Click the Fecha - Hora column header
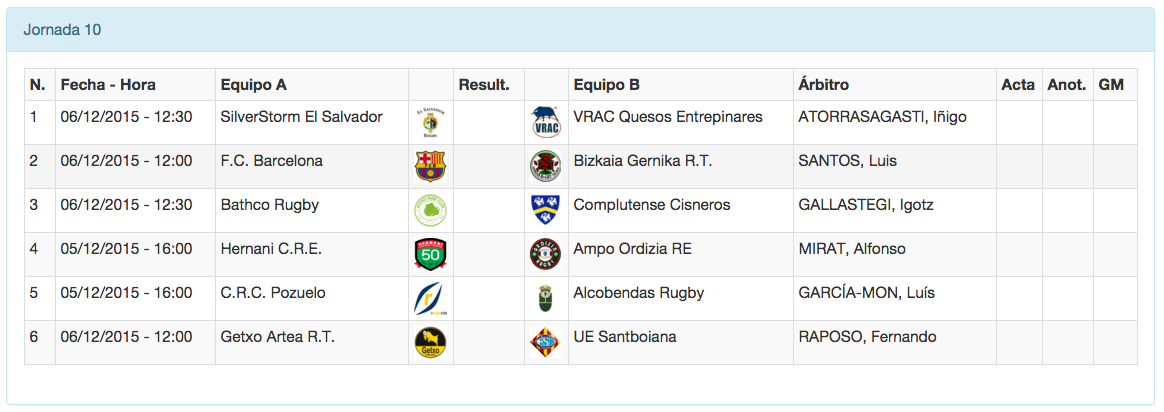This screenshot has width=1164, height=412. [108, 85]
